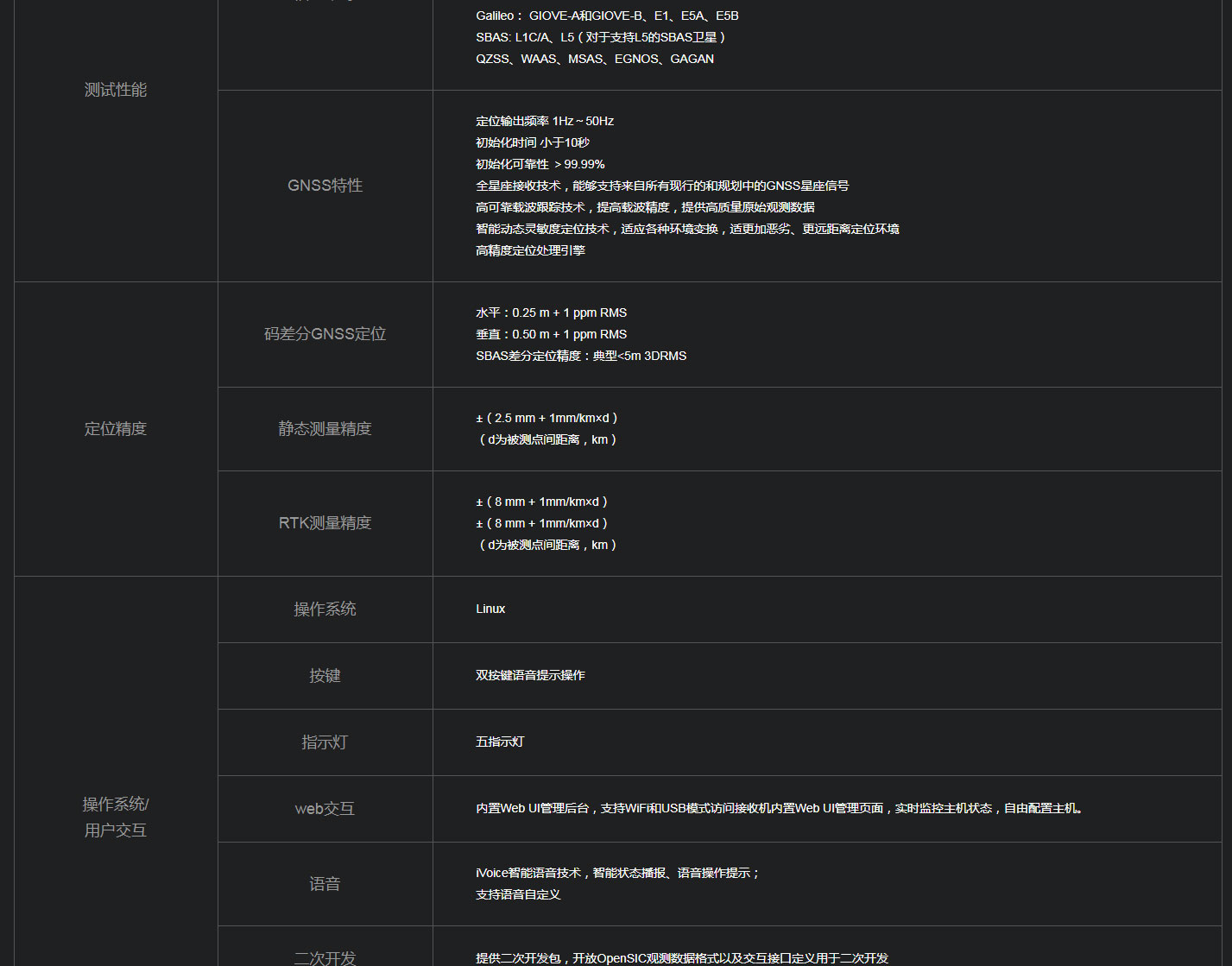
Task: Select the 码差分GNSS定位 row label
Action: [x=325, y=334]
